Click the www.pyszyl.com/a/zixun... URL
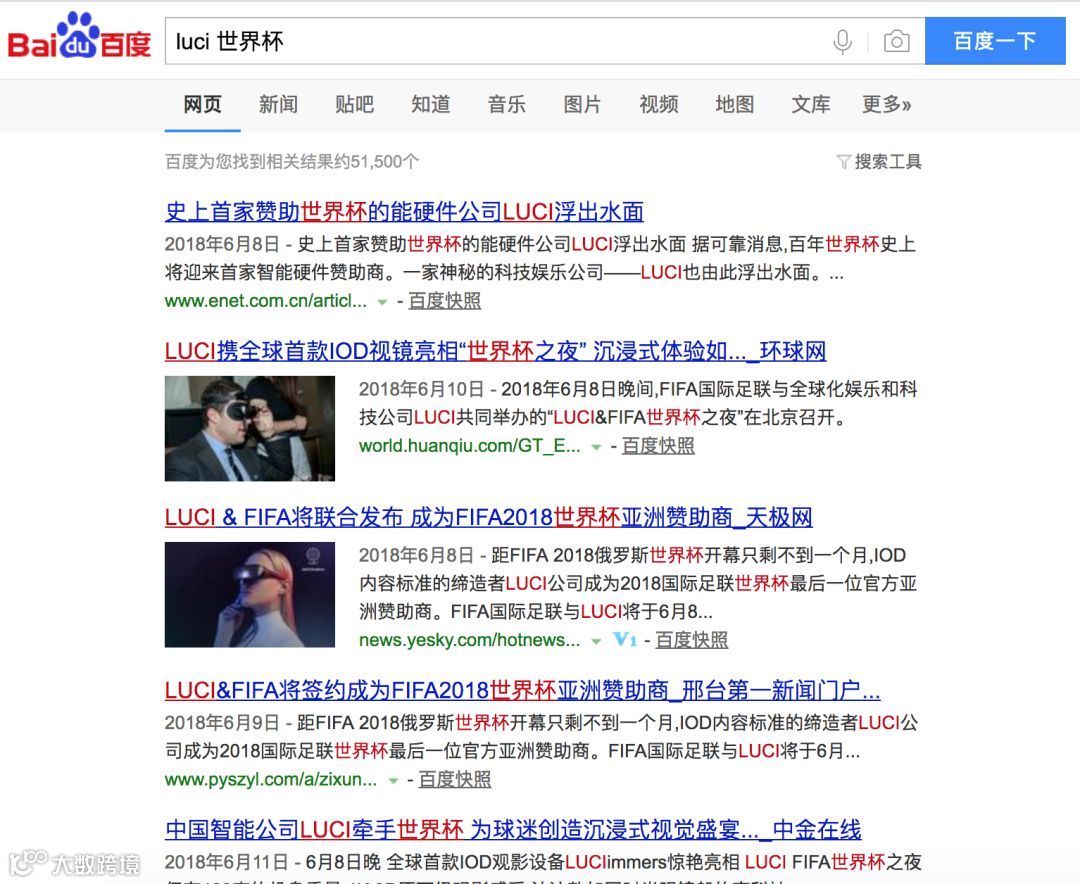Image resolution: width=1080 pixels, height=884 pixels. click(x=271, y=779)
